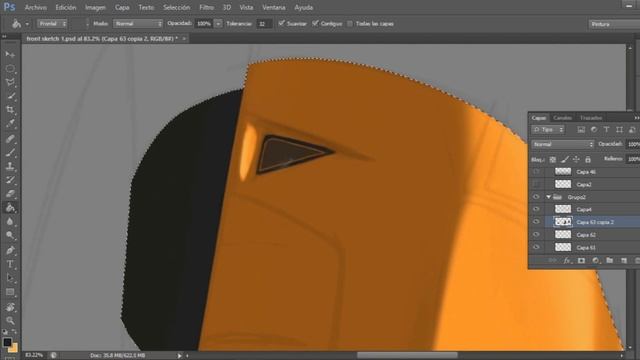Image resolution: width=640 pixels, height=360 pixels.
Task: Select the Path Selection arrow tool
Action: coord(10,278)
